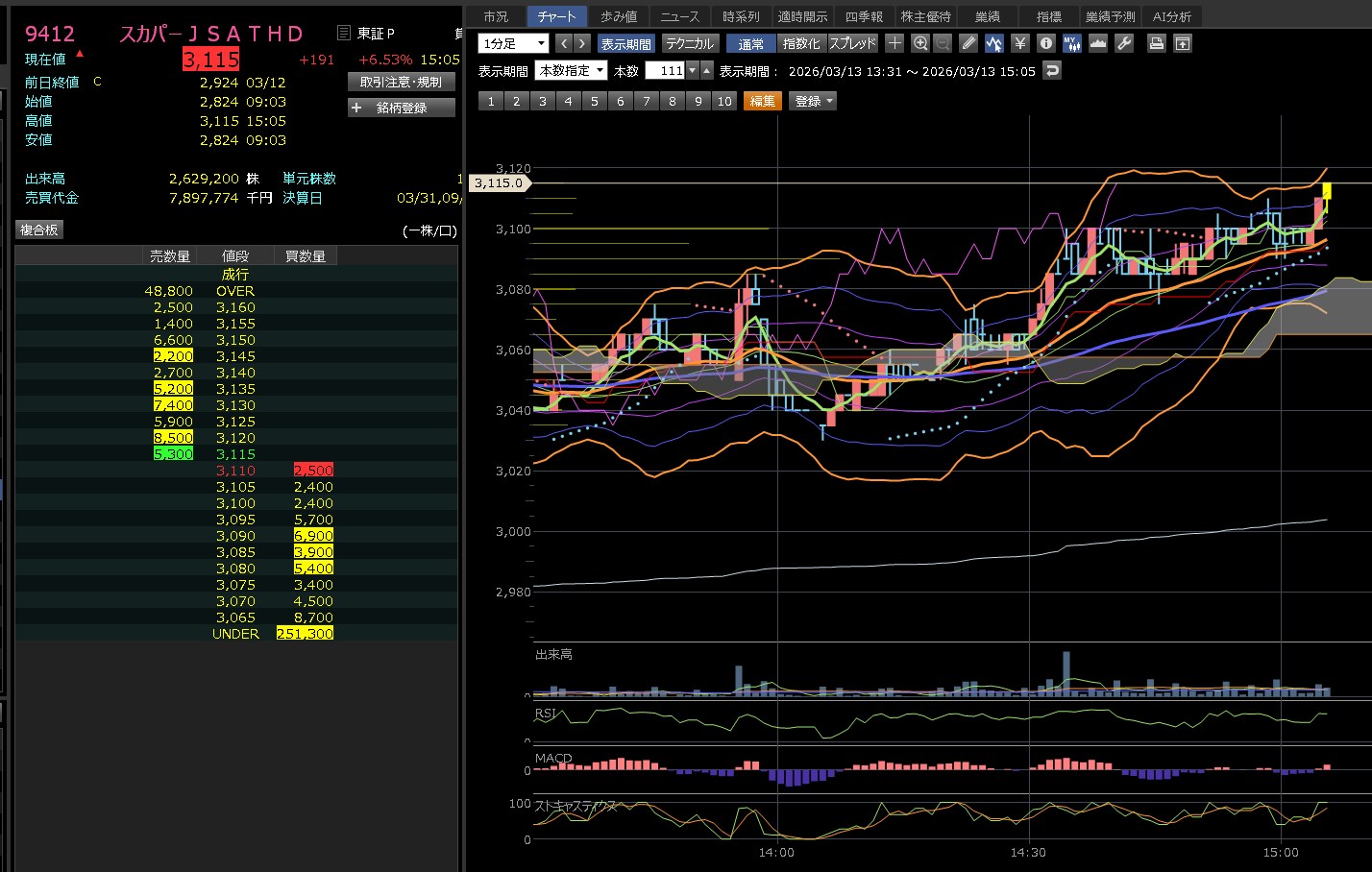Screen dimensions: 1372x872
Task: Open the 登録 dropdown menu
Action: tap(813, 101)
